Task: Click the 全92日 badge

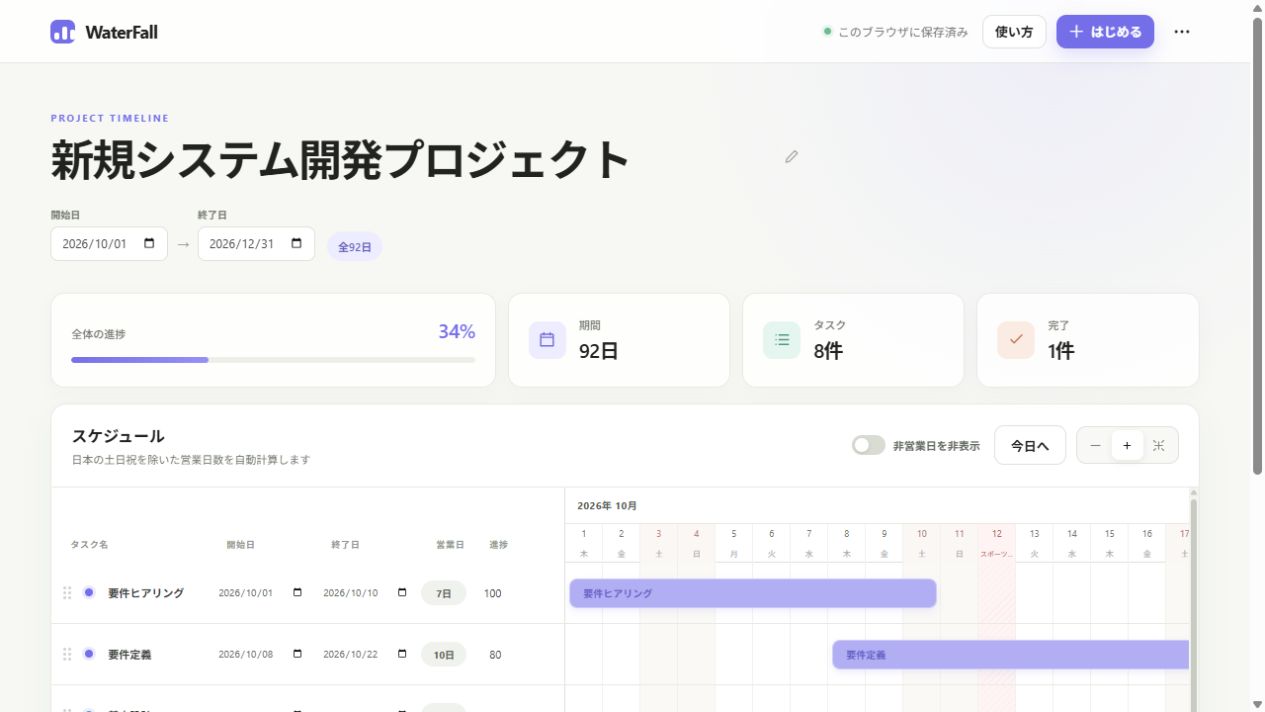Action: pos(355,246)
